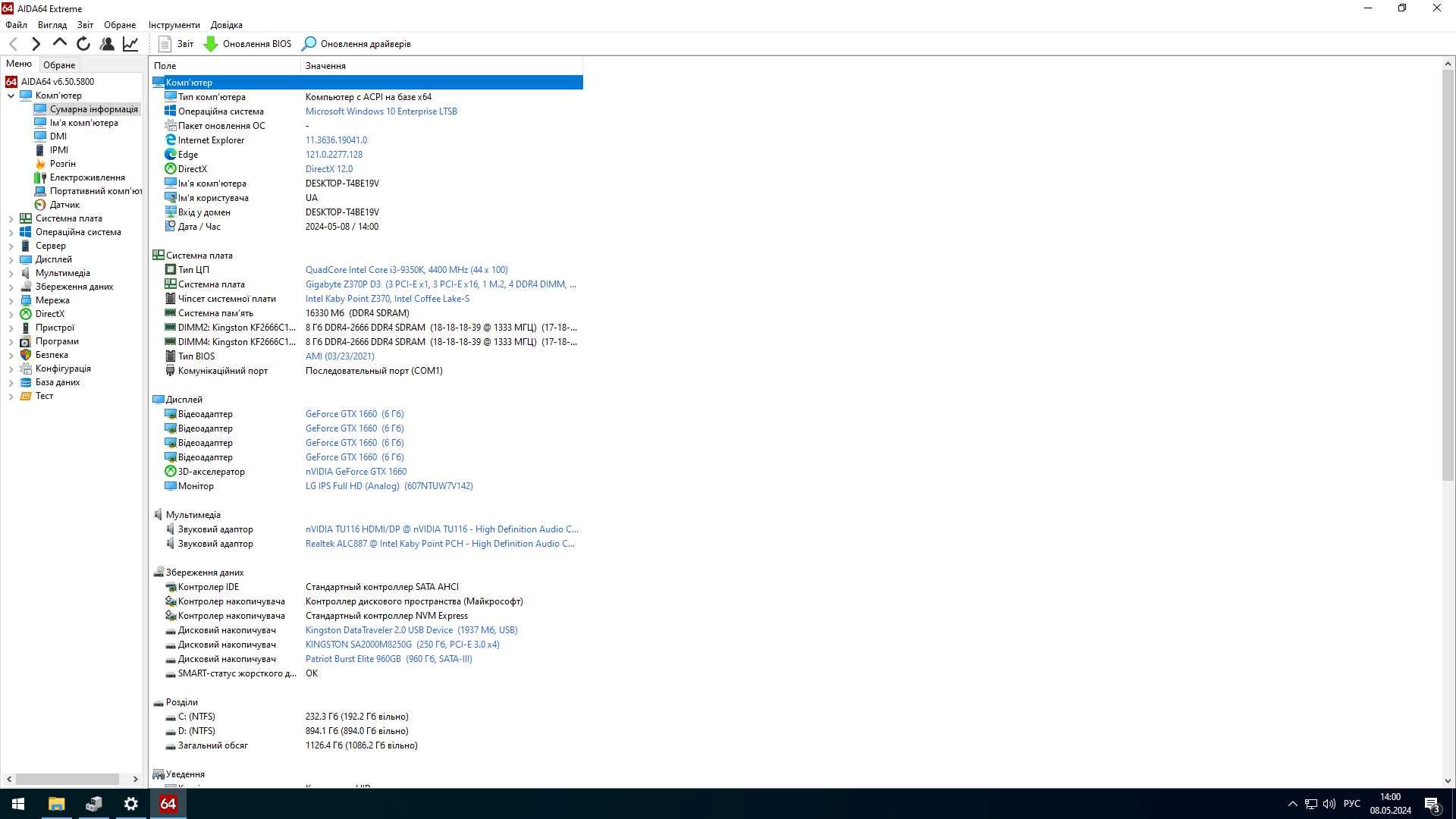Select the IPMI tree item
The height and width of the screenshot is (819, 1456).
pyautogui.click(x=59, y=150)
